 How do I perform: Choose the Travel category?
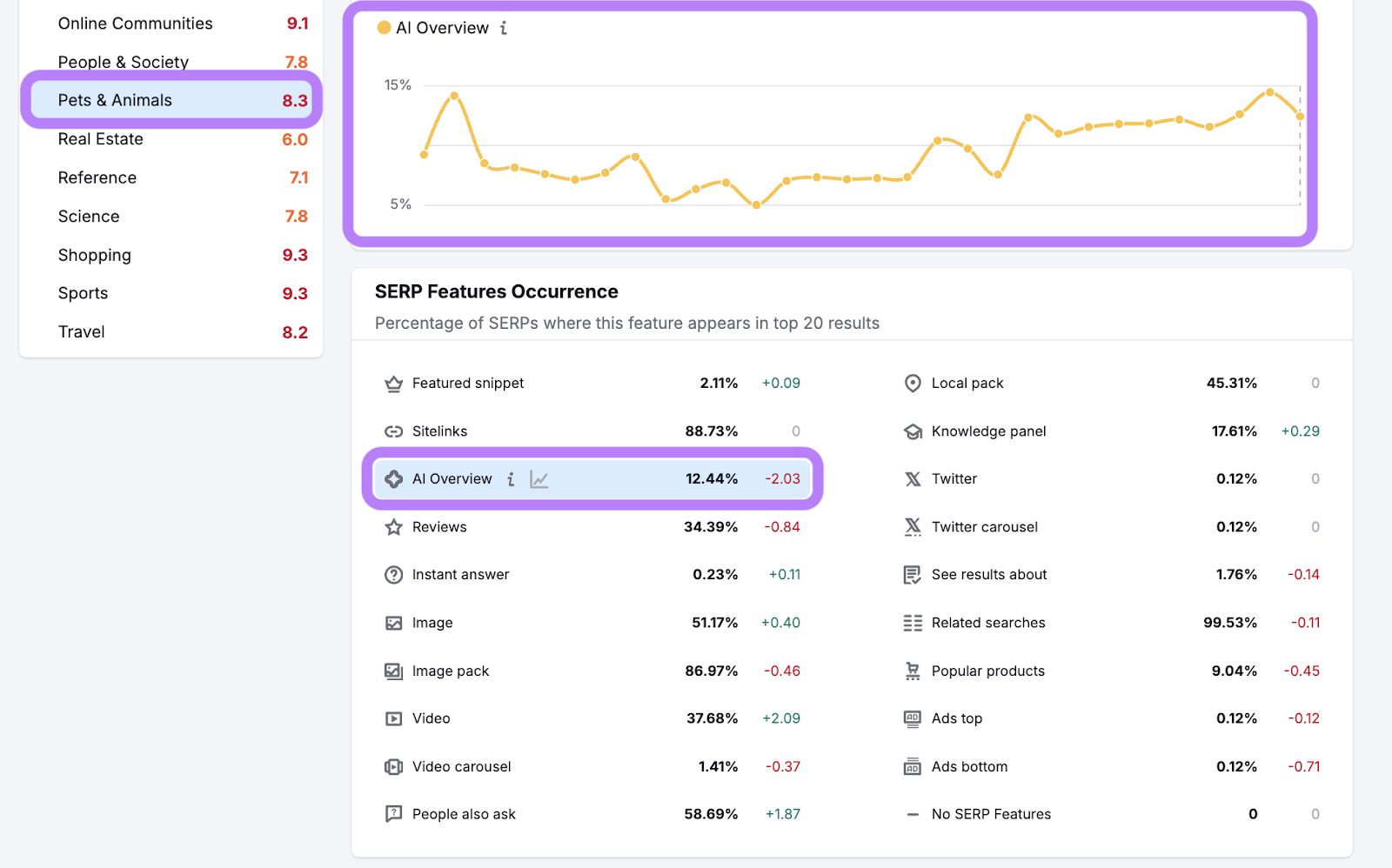[x=82, y=332]
